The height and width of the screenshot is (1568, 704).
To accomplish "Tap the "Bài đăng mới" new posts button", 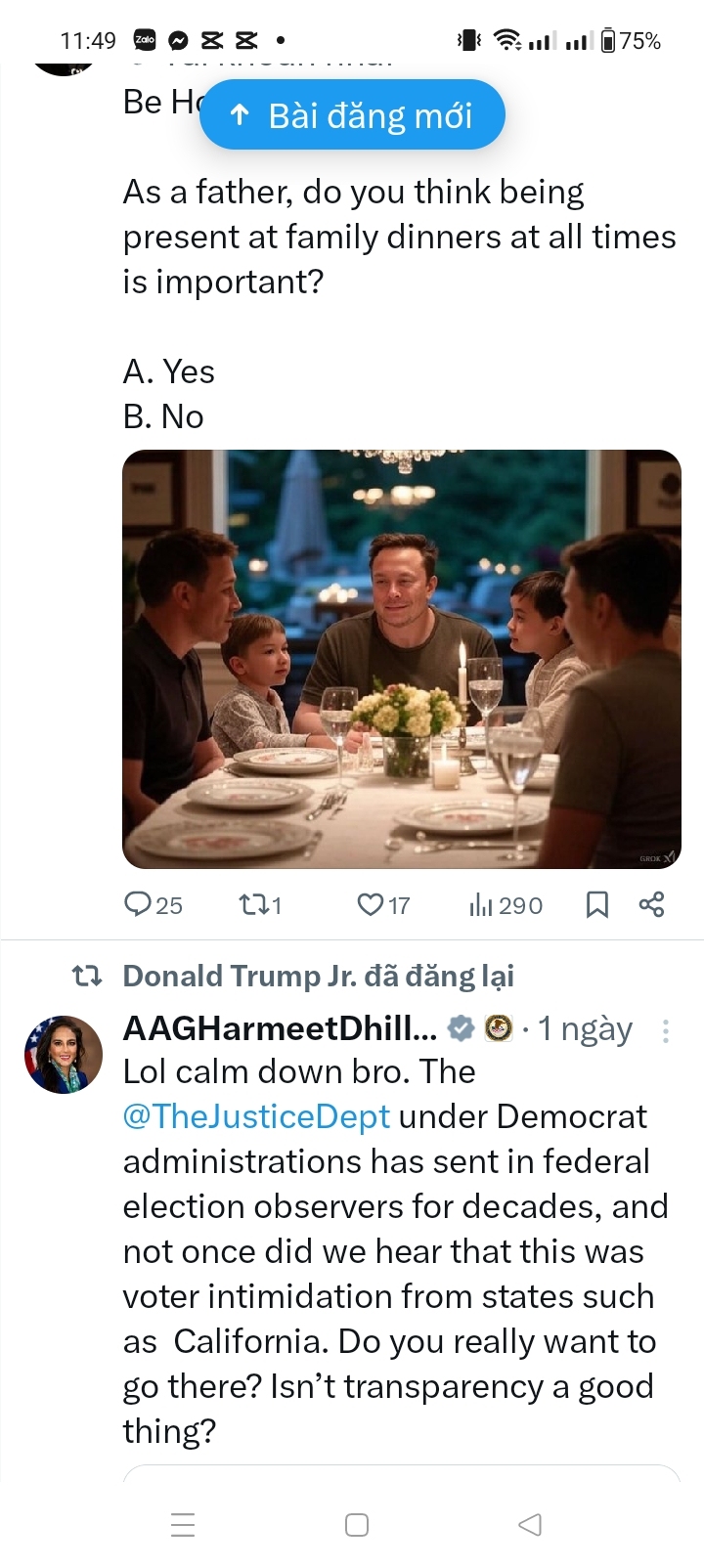I will coord(352,115).
